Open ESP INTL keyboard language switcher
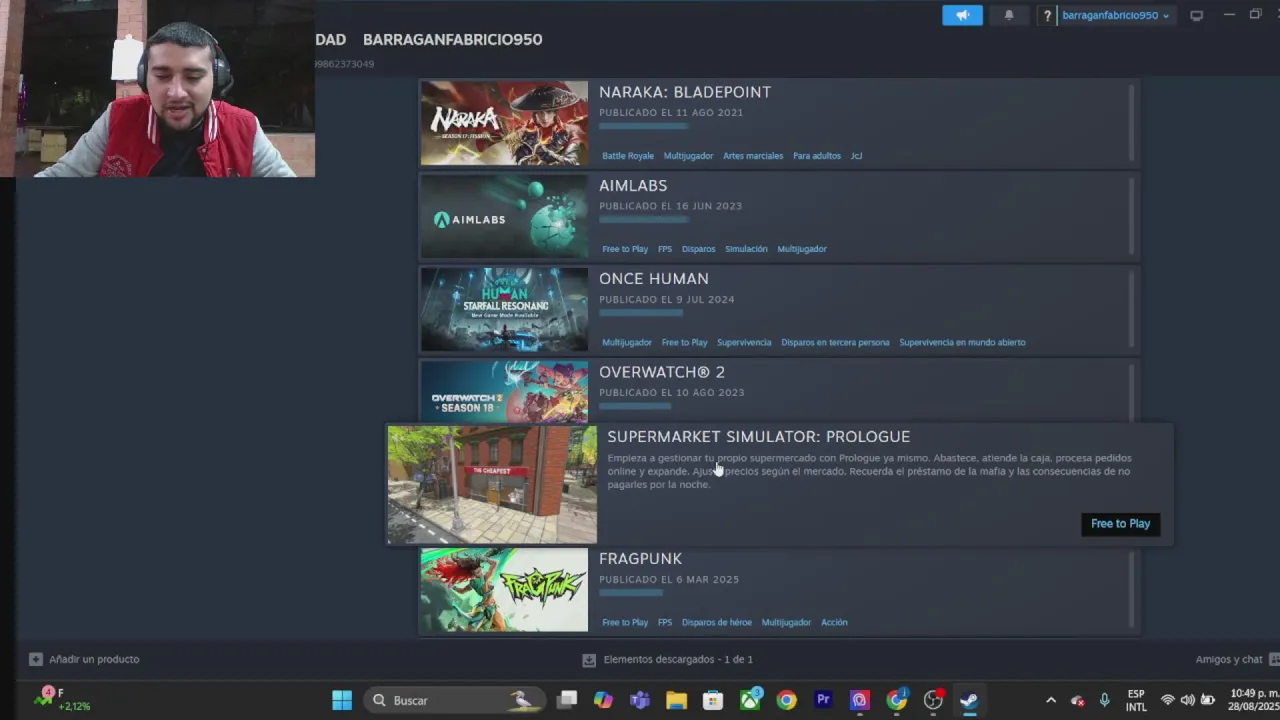 pos(1136,700)
